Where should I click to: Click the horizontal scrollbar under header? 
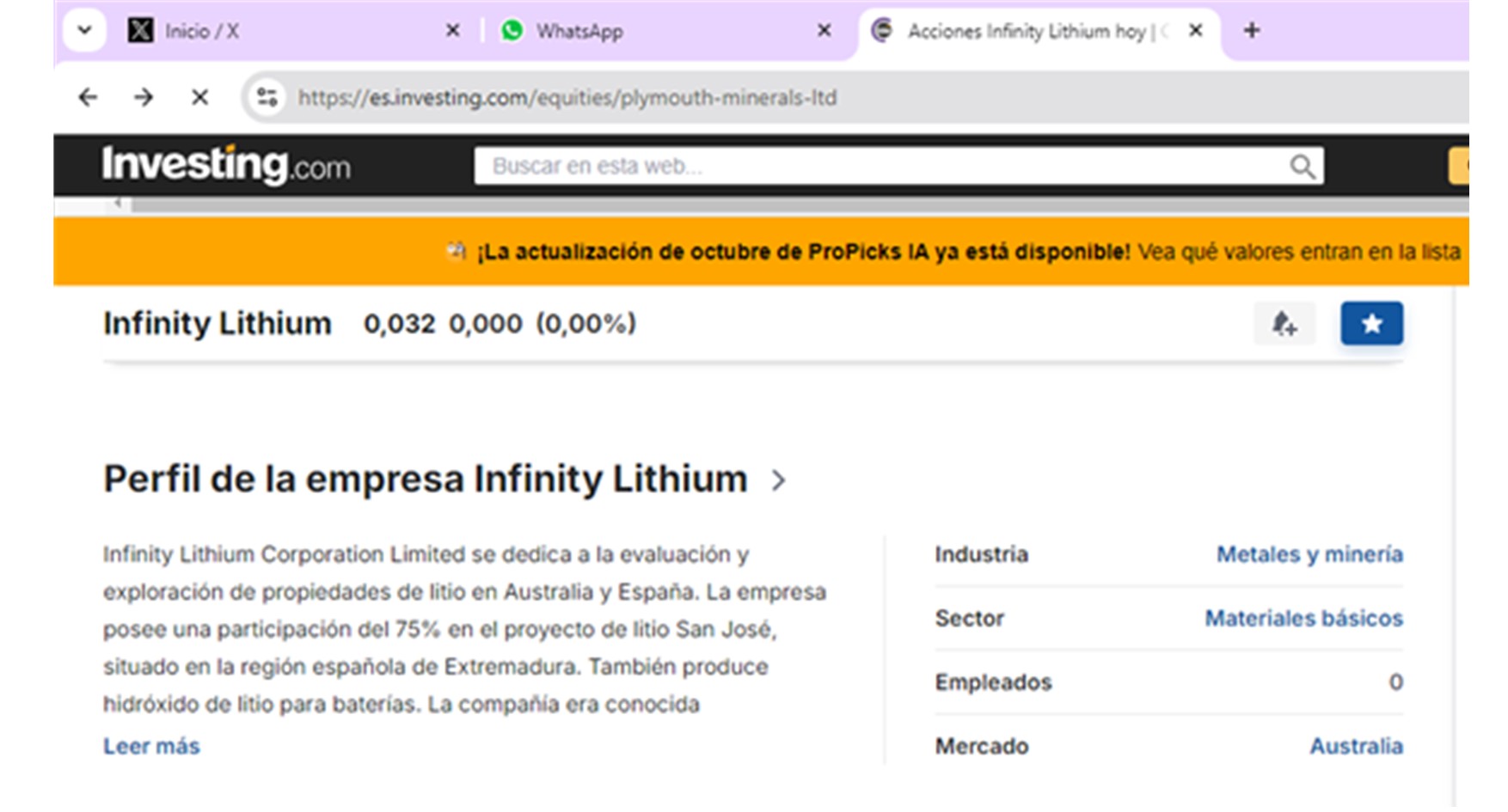pos(774,205)
